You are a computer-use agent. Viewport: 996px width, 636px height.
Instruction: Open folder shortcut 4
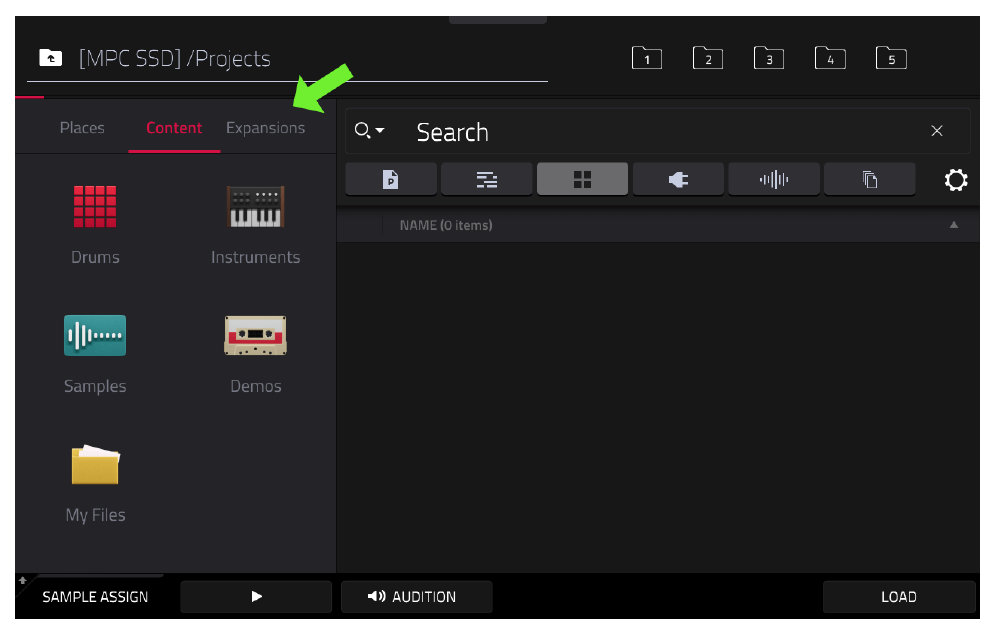pos(830,58)
